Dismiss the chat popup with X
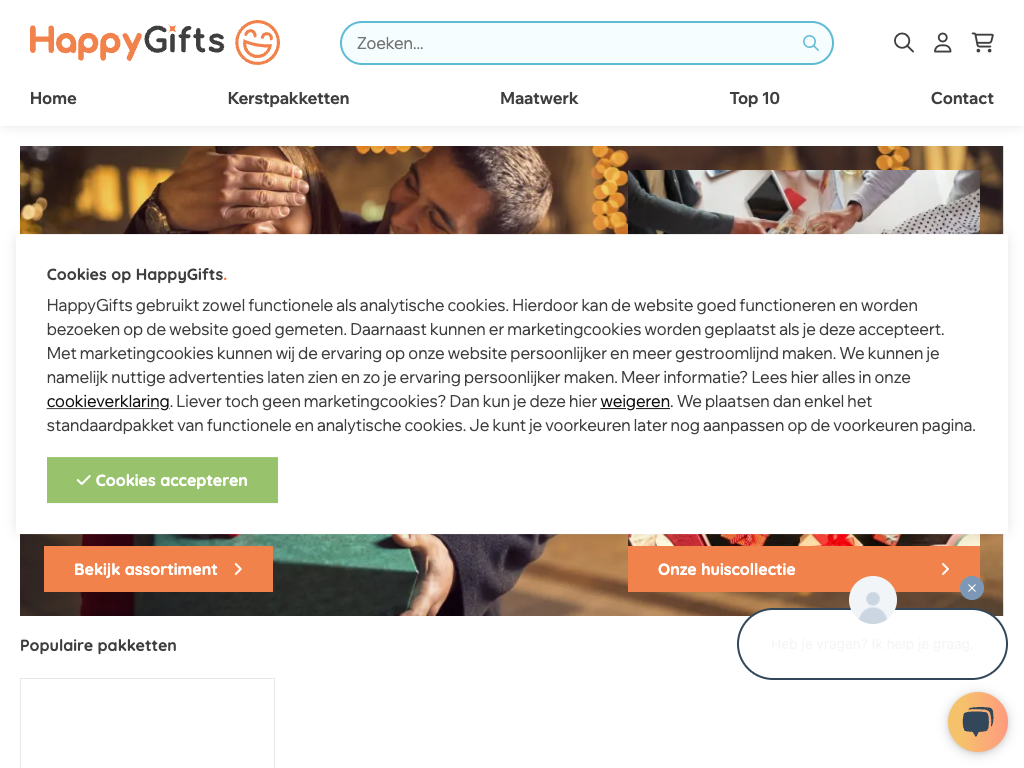Image resolution: width=1024 pixels, height=768 pixels. pyautogui.click(x=972, y=588)
